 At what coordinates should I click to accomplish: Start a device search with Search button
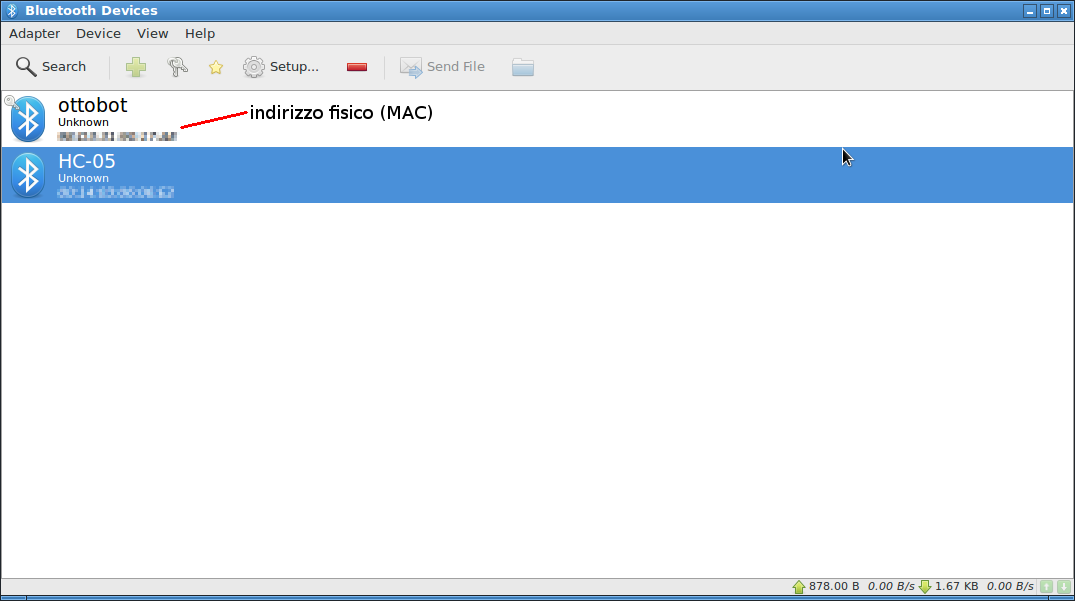[x=51, y=66]
